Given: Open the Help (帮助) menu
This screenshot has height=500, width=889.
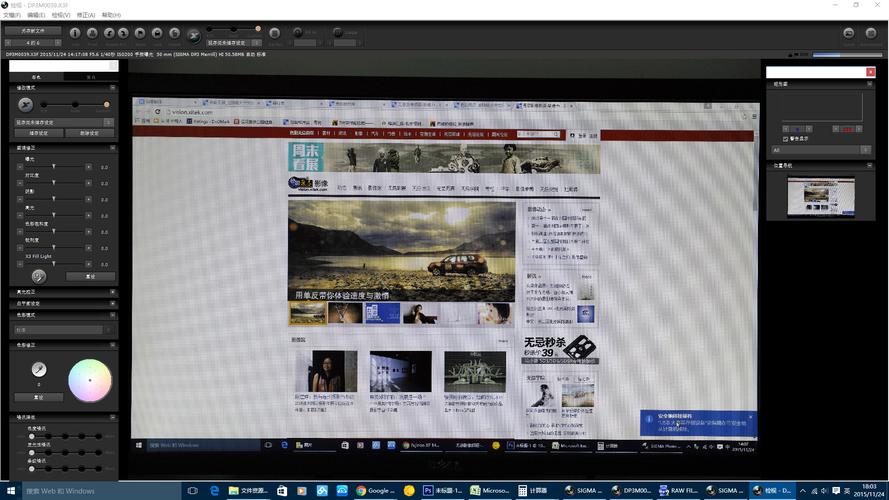Looking at the screenshot, I should coord(112,15).
